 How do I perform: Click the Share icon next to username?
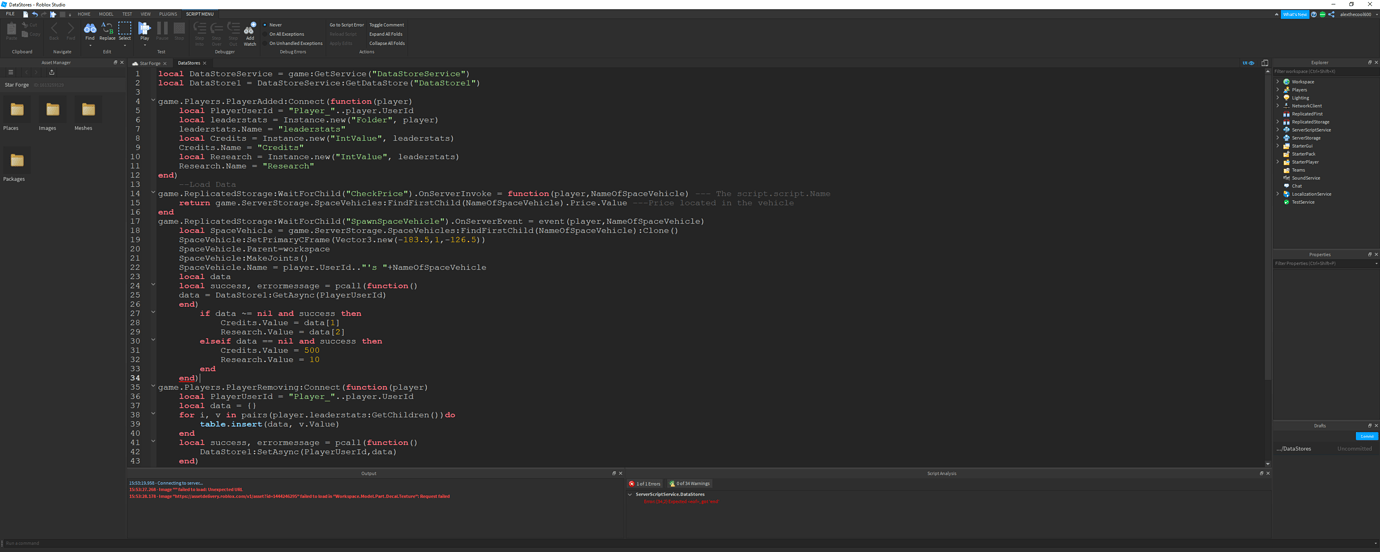click(1331, 14)
